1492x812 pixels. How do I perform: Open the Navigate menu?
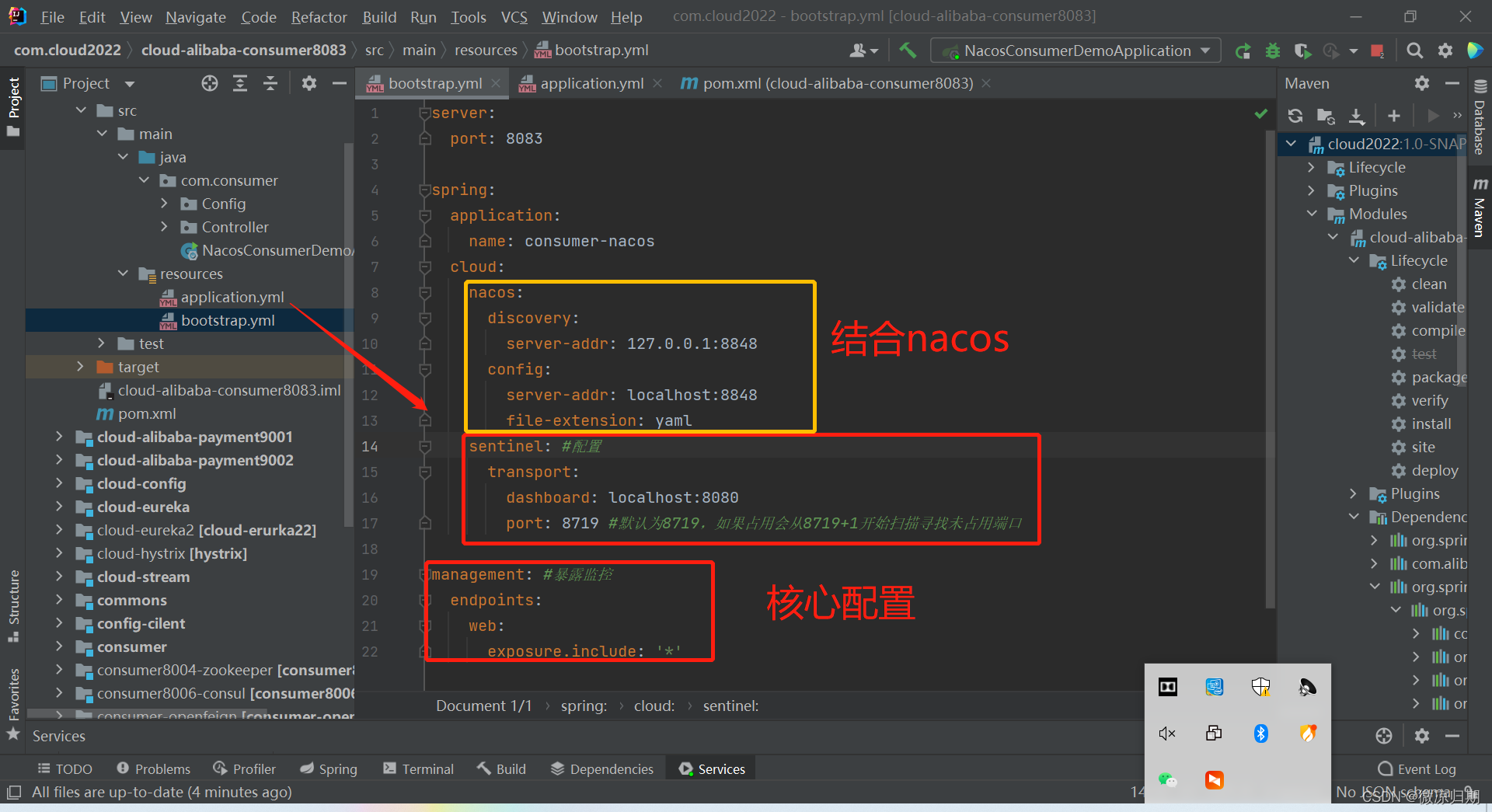(196, 17)
